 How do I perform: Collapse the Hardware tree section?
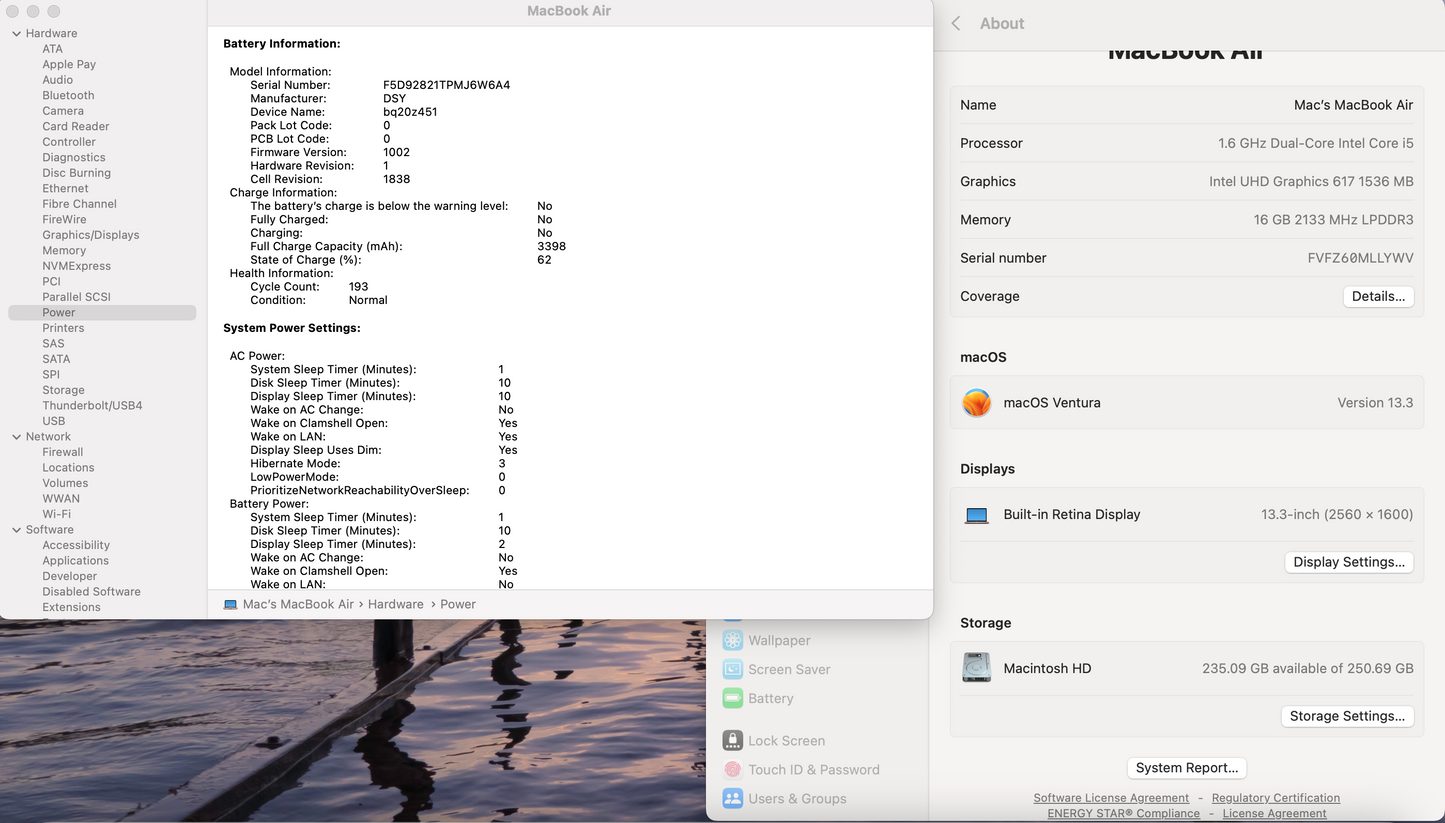[16, 34]
